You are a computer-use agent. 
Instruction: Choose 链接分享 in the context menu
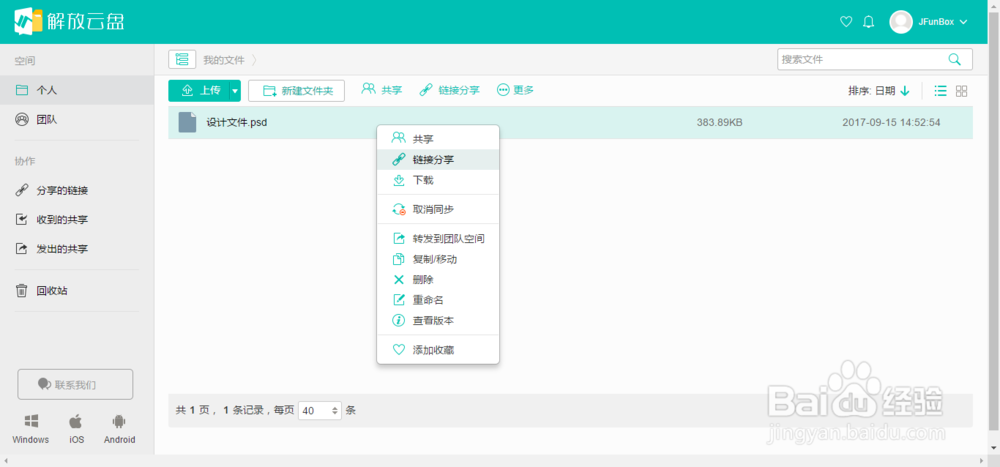(438, 159)
